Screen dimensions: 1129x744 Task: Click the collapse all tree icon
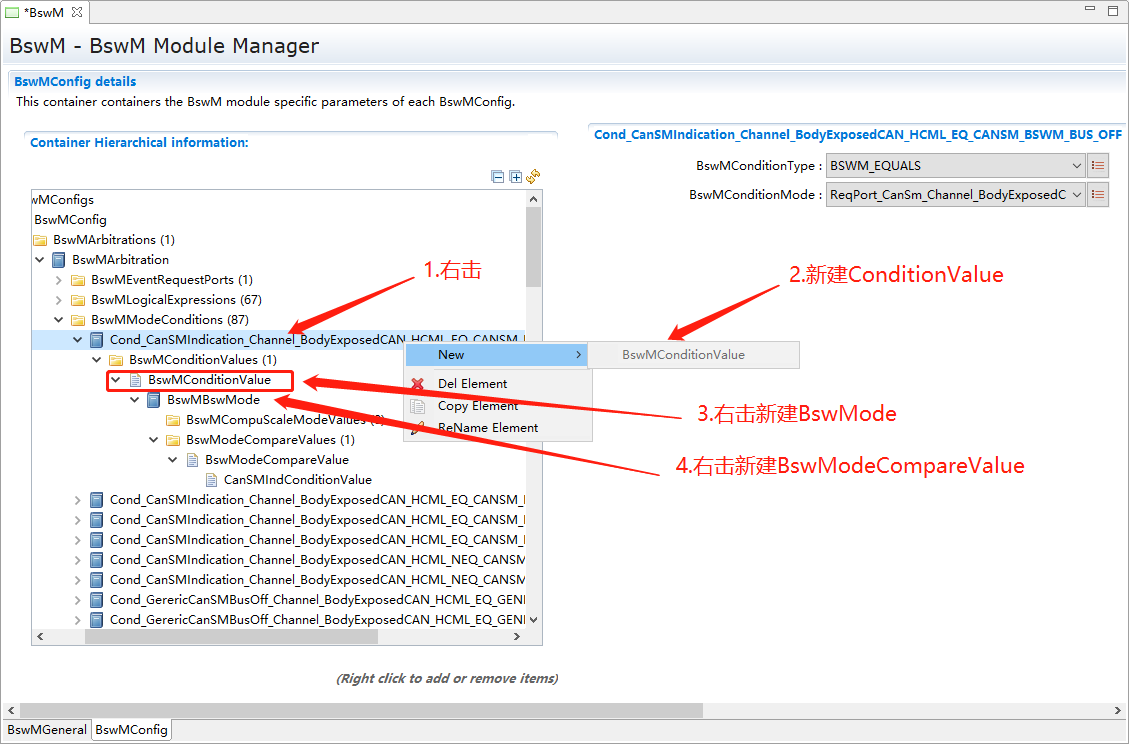pyautogui.click(x=498, y=177)
